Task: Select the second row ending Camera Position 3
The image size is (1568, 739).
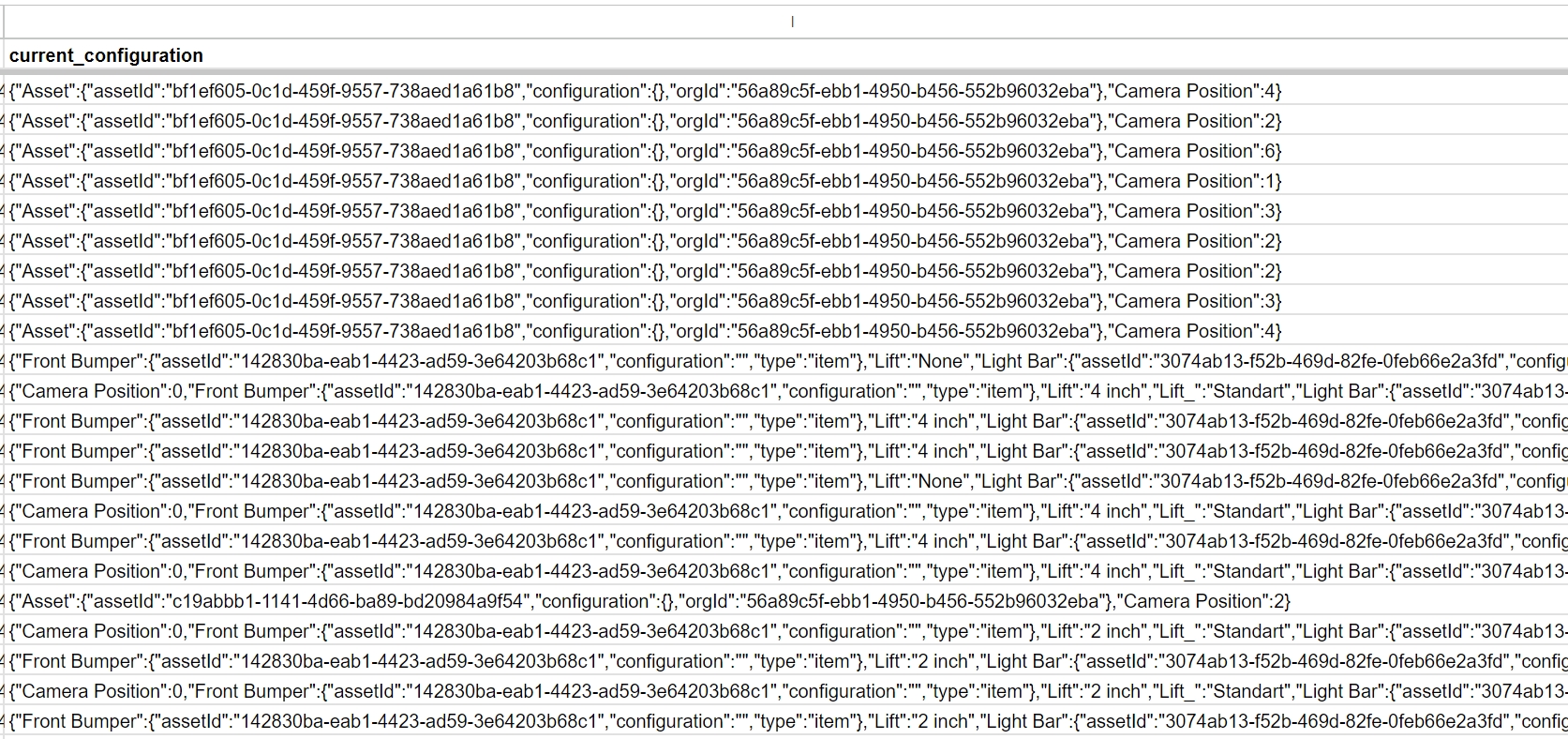Action: [645, 301]
